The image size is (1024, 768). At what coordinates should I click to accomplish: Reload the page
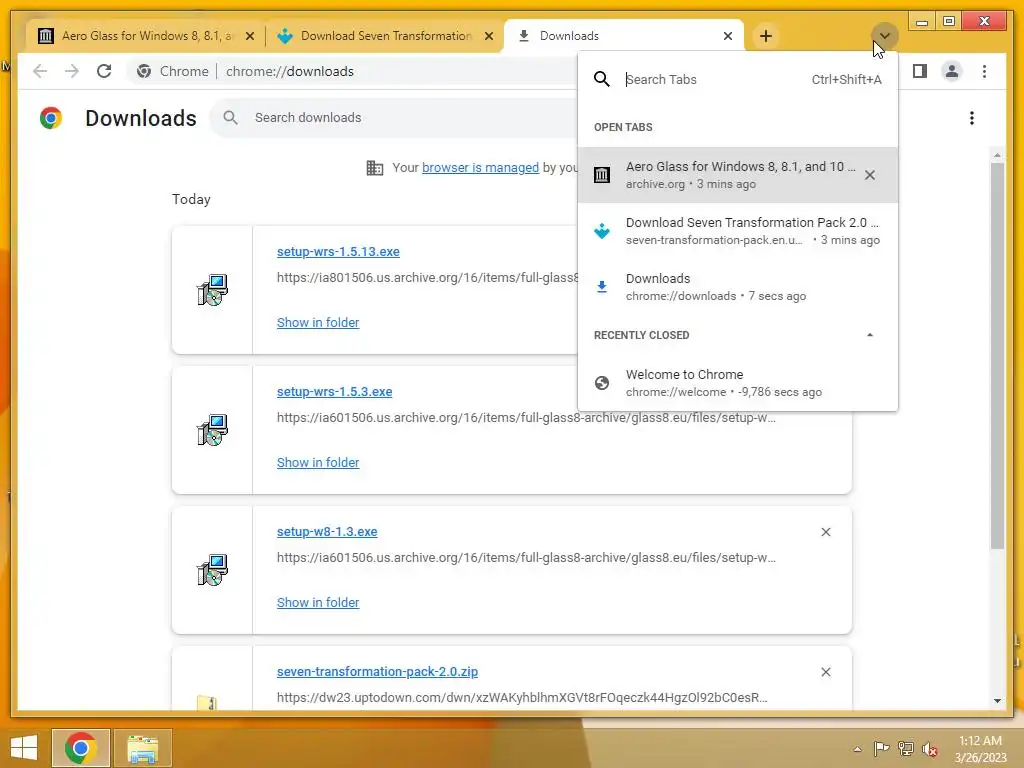104,71
